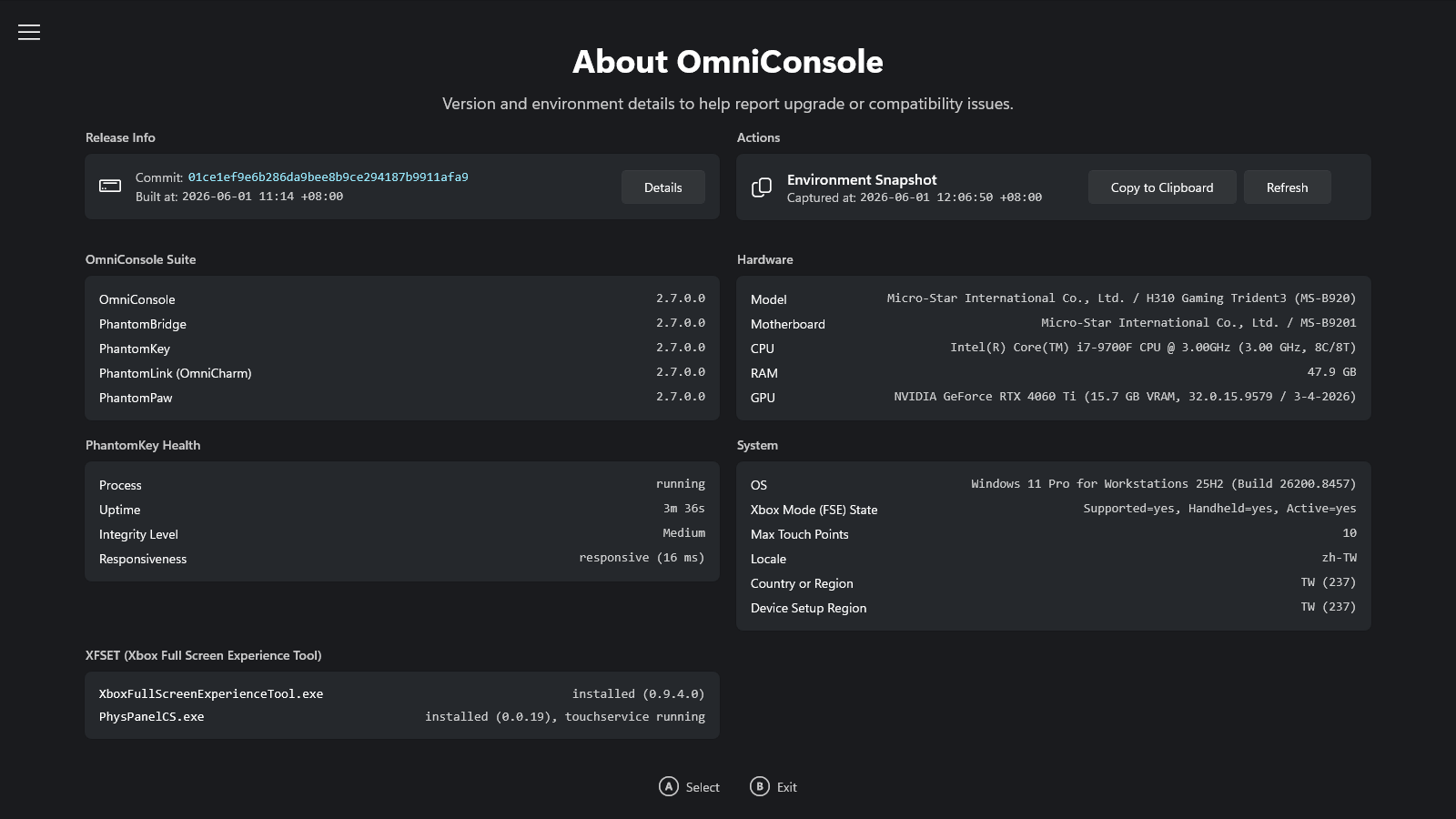Click the OS value Windows 11 Pro text
Viewport: 1456px width, 819px height.
tap(1164, 484)
